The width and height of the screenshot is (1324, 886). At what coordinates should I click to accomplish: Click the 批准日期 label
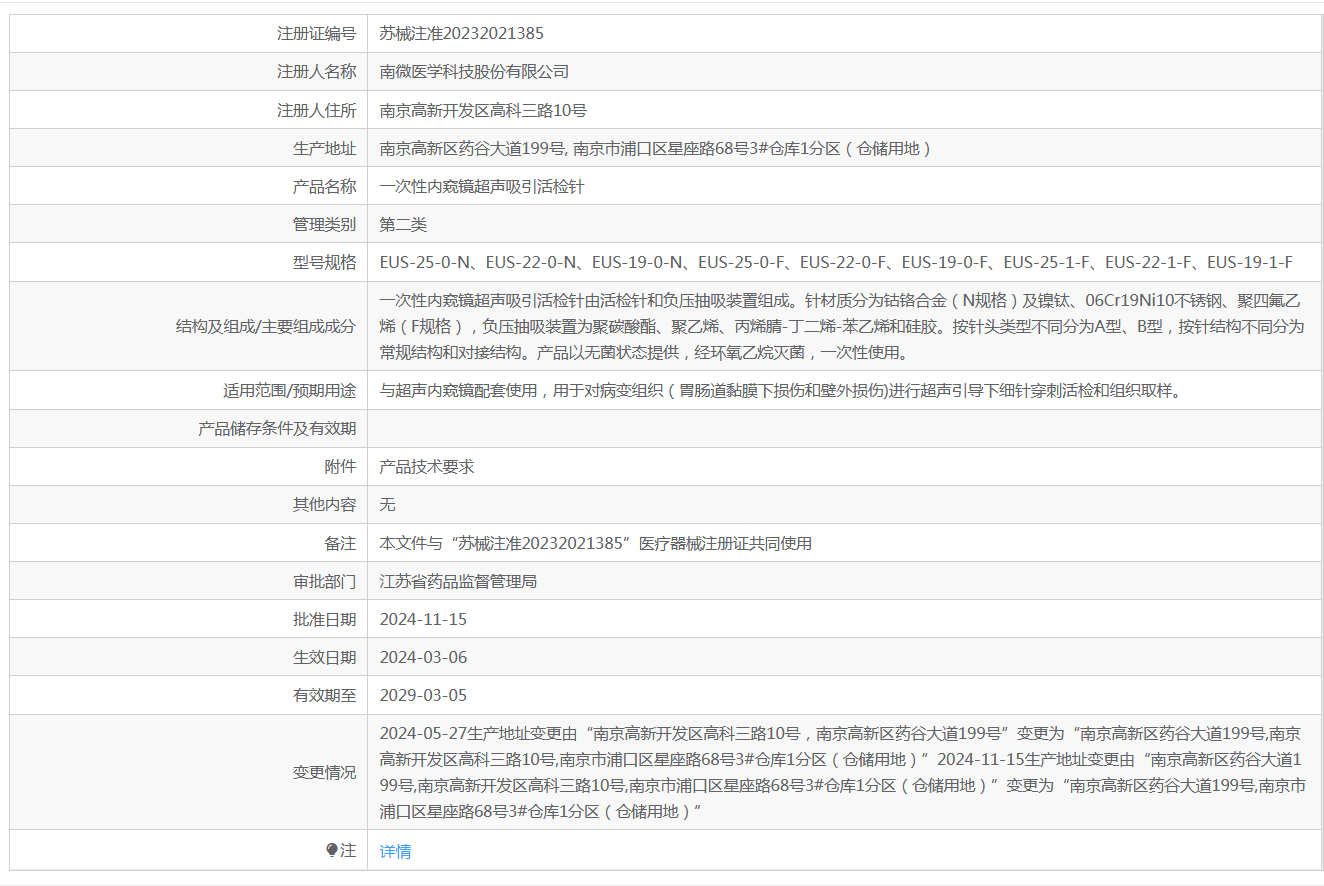324,619
